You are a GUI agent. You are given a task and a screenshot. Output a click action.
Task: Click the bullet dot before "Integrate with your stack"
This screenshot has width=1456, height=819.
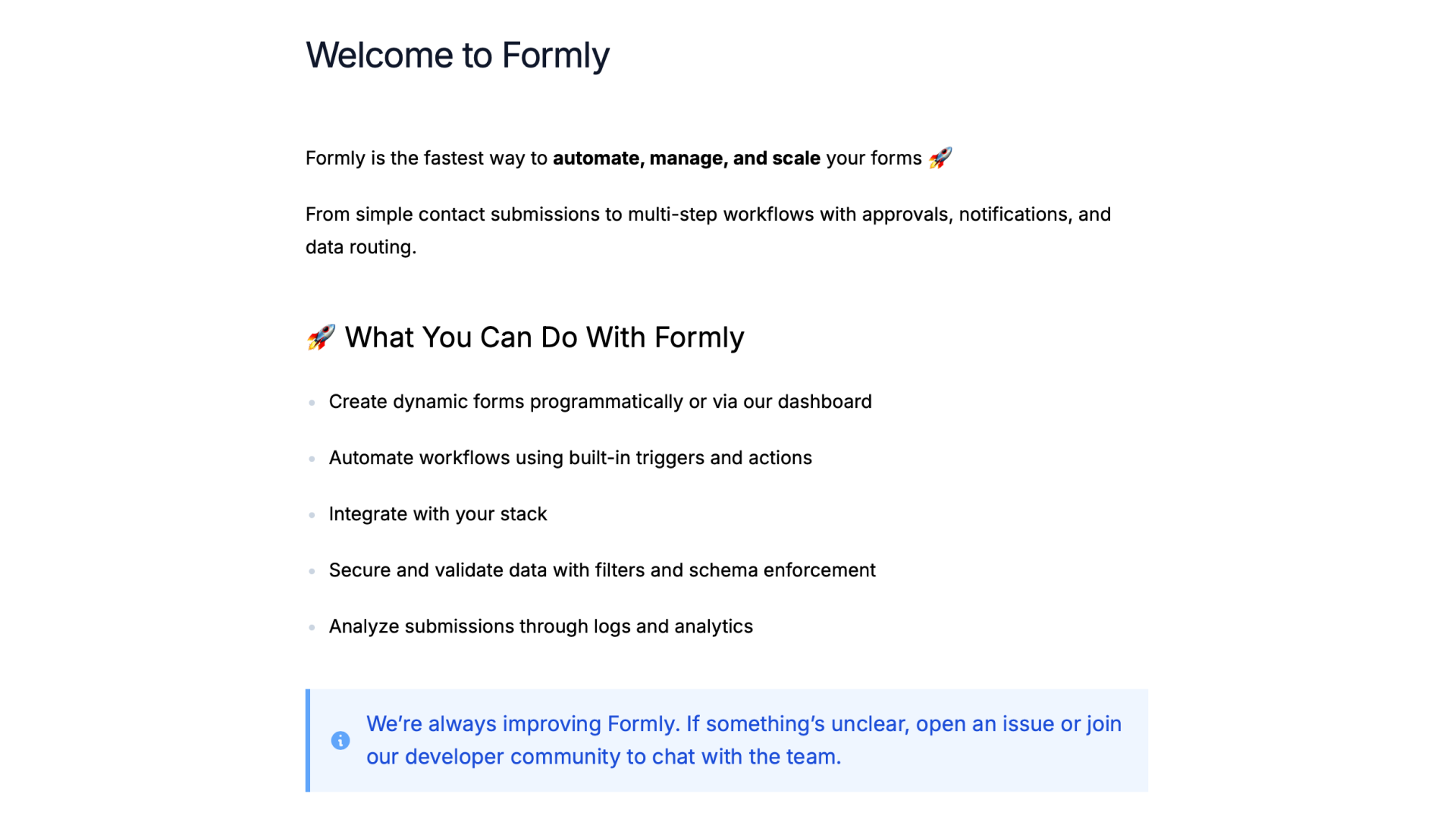(x=312, y=515)
